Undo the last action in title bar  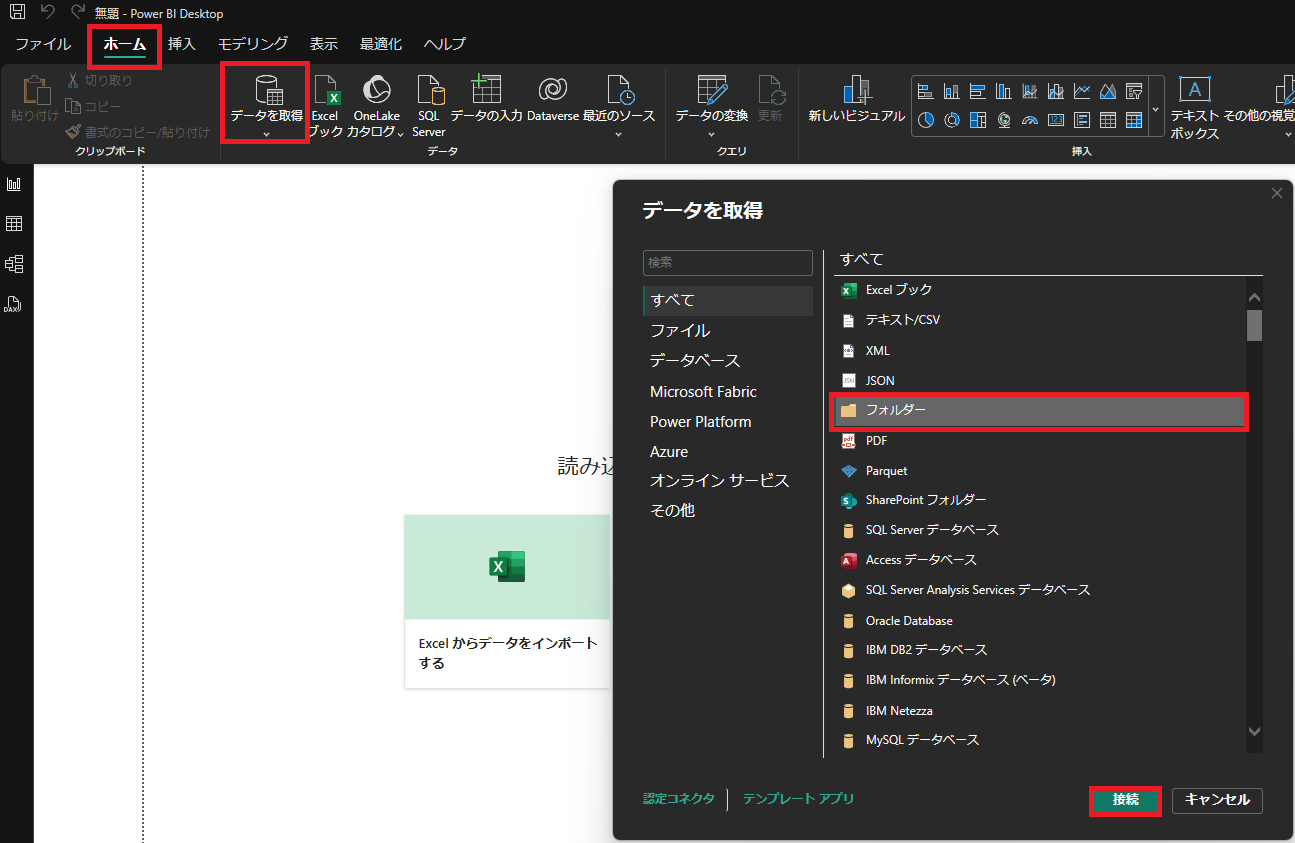[x=48, y=13]
